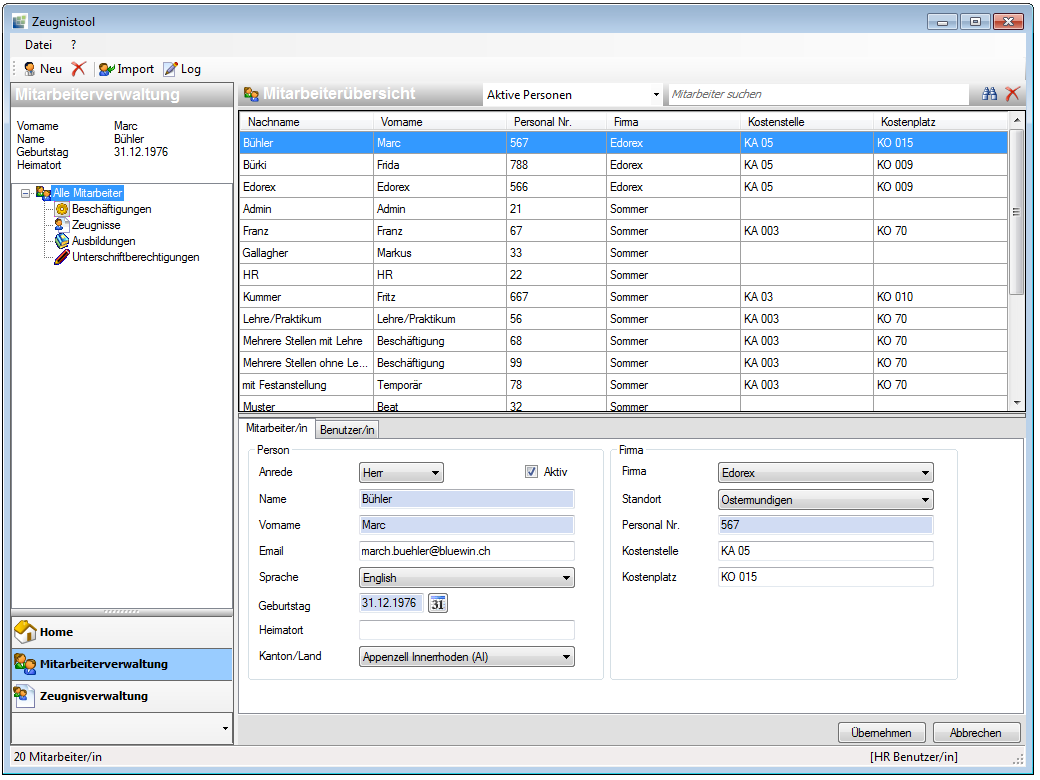This screenshot has width=1040, height=780.
Task: Open navigation pane overflow dropdown arrow
Action: tap(226, 729)
